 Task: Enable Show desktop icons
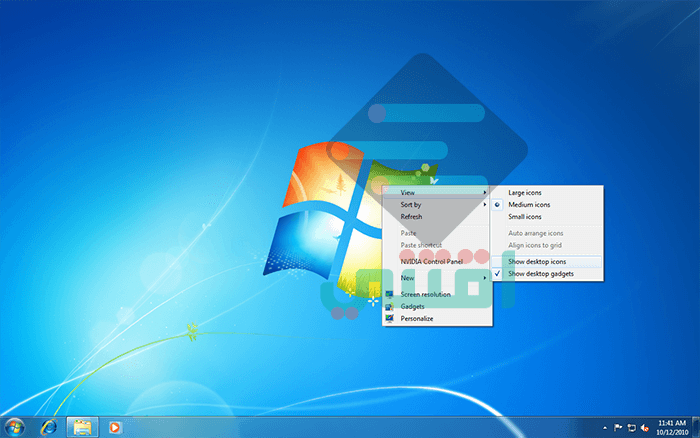coord(547,261)
